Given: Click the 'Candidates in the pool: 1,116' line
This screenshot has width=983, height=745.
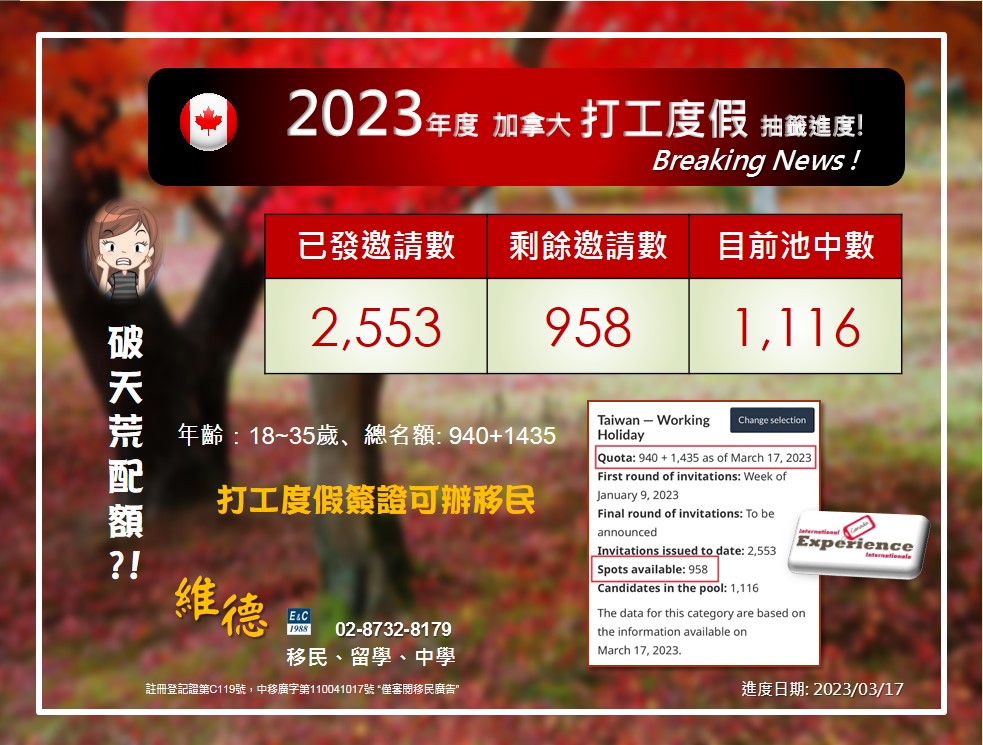Looking at the screenshot, I should tap(678, 588).
